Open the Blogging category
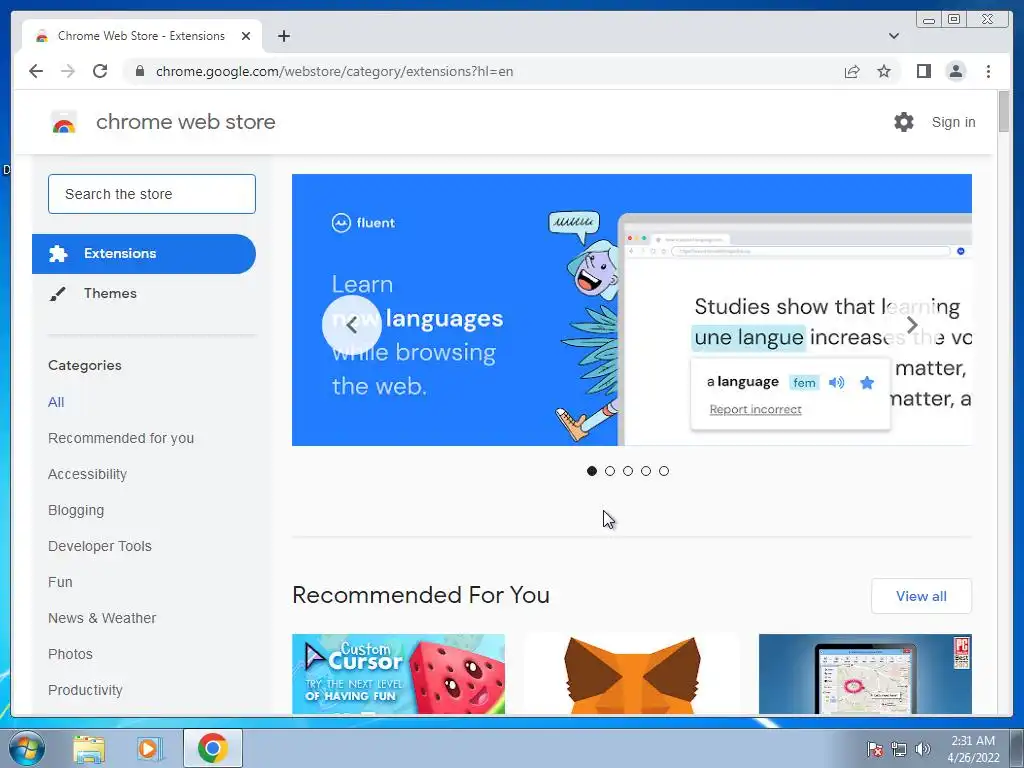1024x768 pixels. [76, 510]
